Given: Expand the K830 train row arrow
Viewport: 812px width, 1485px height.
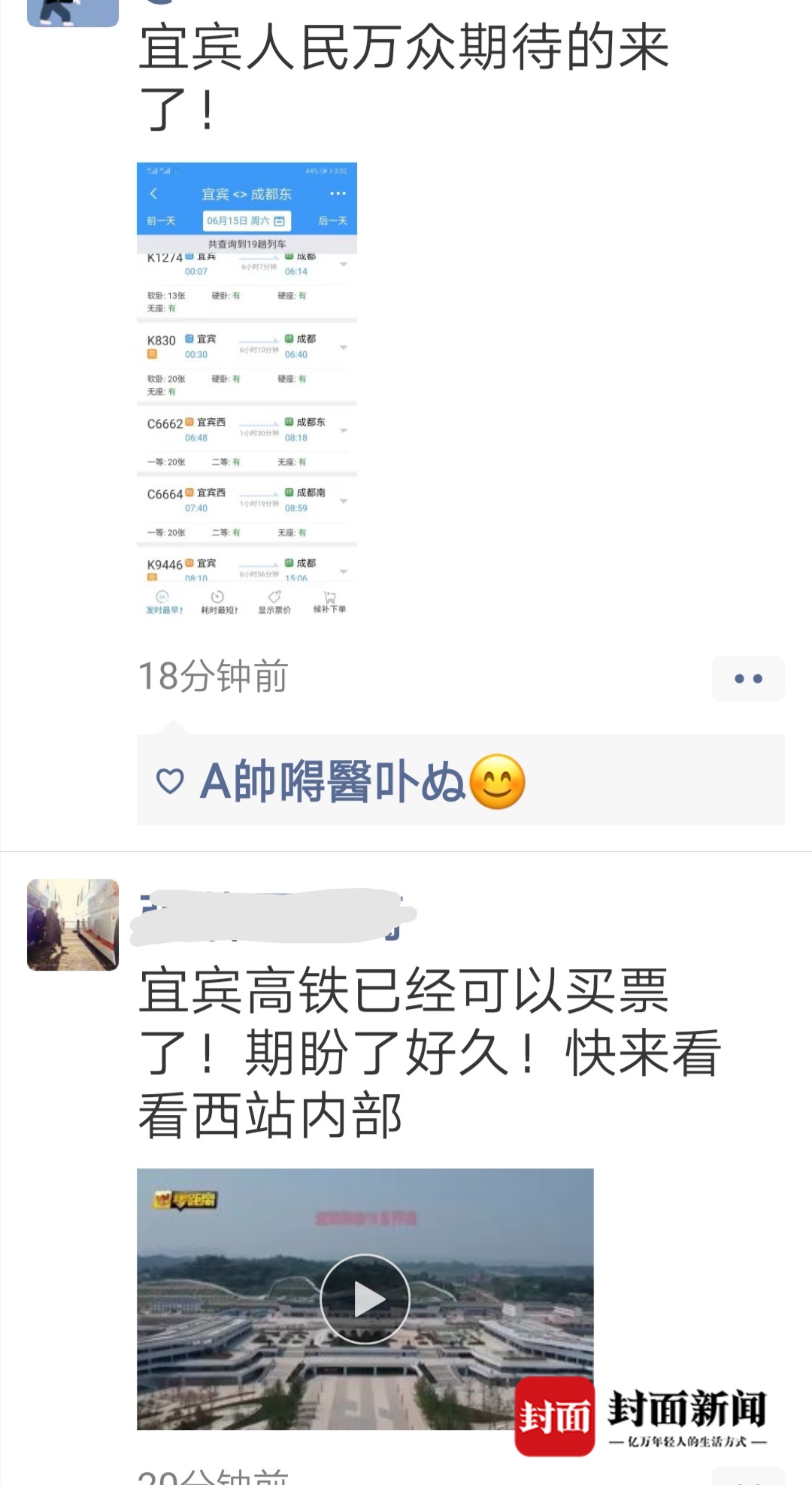Looking at the screenshot, I should tap(344, 347).
